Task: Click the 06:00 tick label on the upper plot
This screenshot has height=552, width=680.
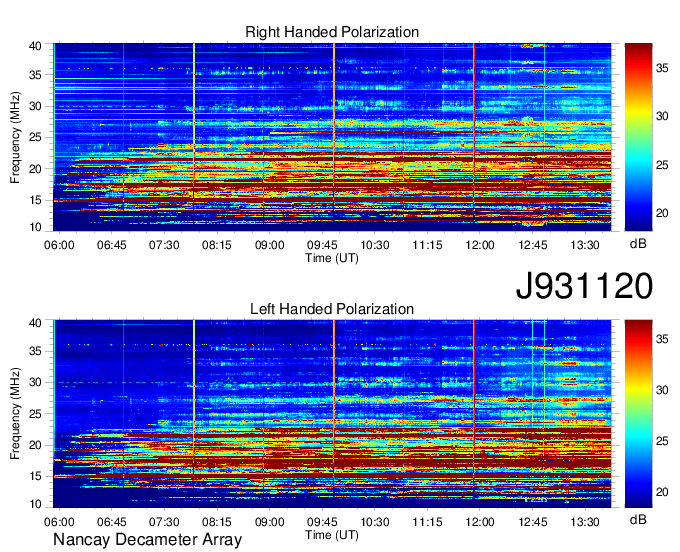Action: pyautogui.click(x=59, y=245)
